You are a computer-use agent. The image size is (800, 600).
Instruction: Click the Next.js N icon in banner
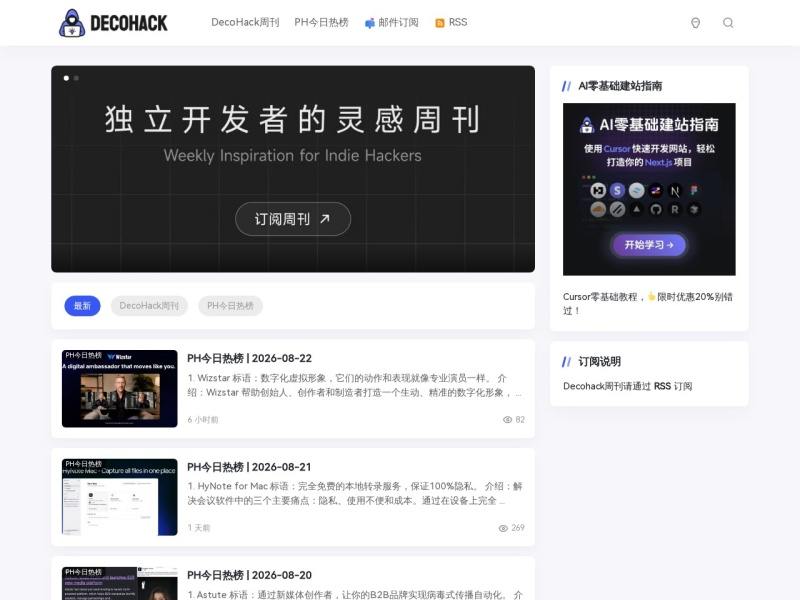coord(675,191)
